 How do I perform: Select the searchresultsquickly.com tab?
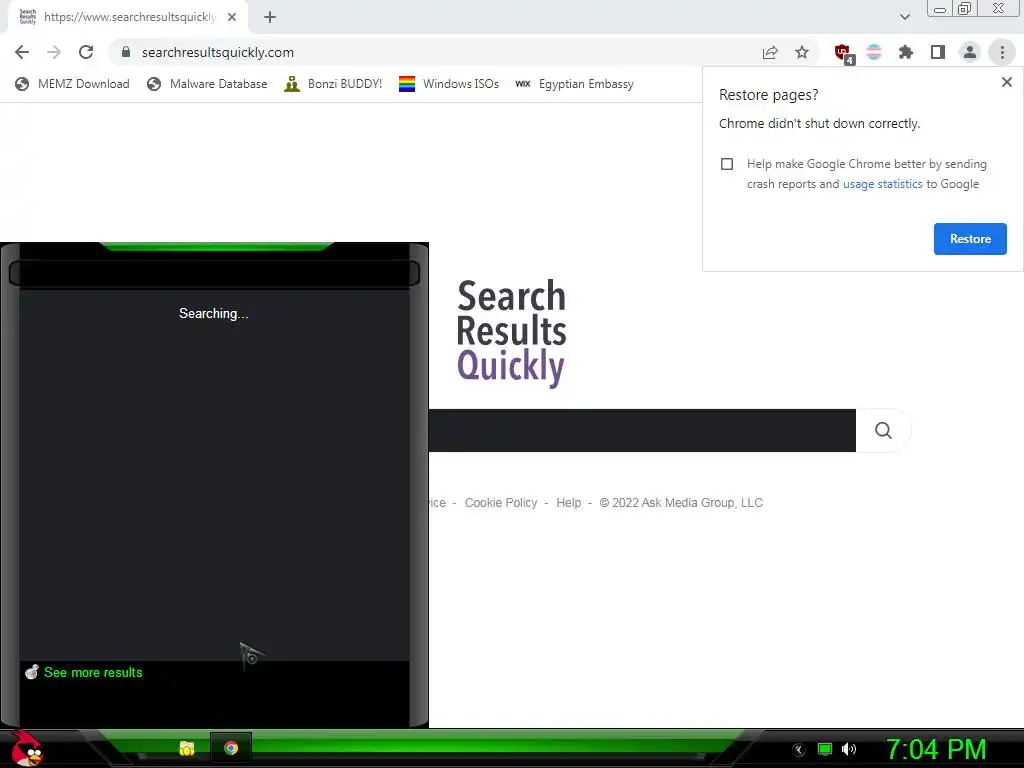coord(127,17)
